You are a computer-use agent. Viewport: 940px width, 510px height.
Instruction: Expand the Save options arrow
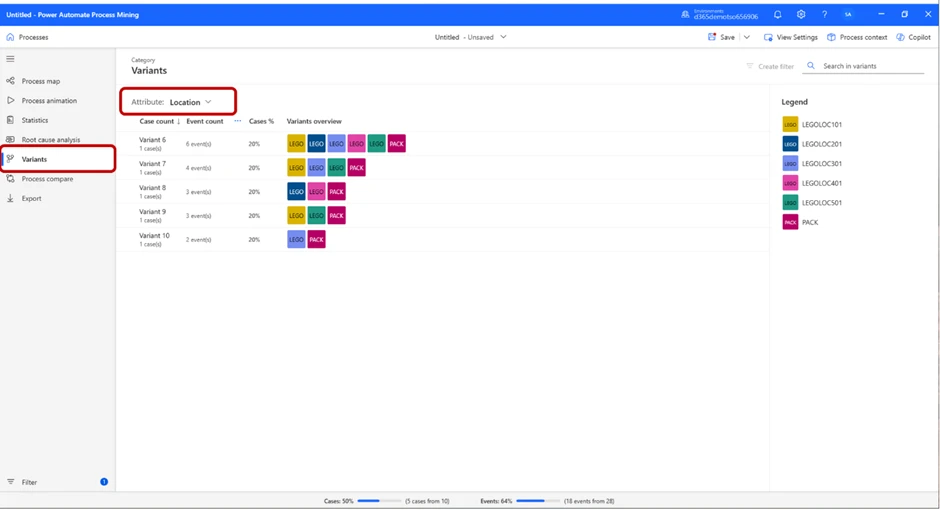pyautogui.click(x=746, y=37)
